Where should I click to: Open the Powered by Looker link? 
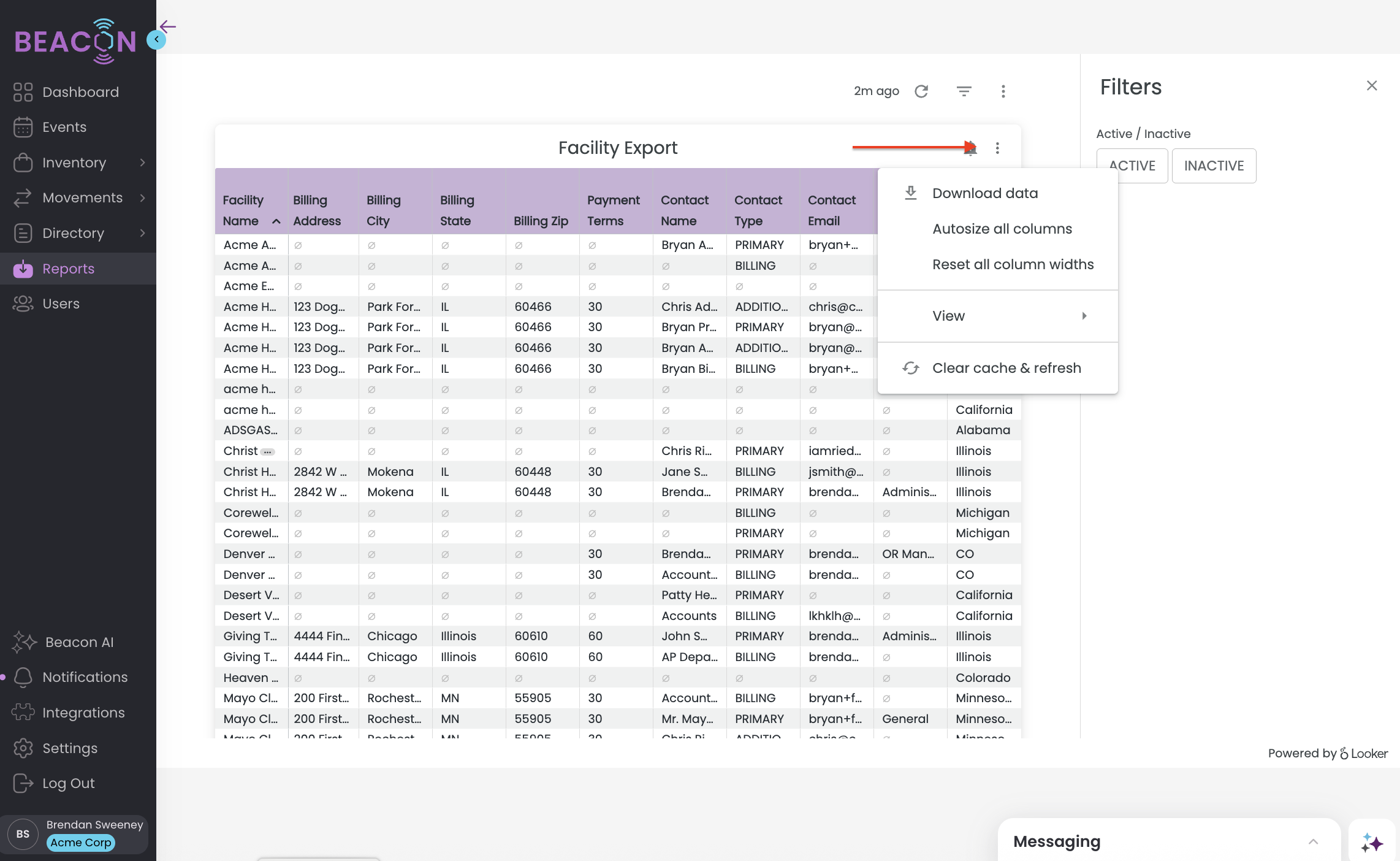click(1327, 754)
